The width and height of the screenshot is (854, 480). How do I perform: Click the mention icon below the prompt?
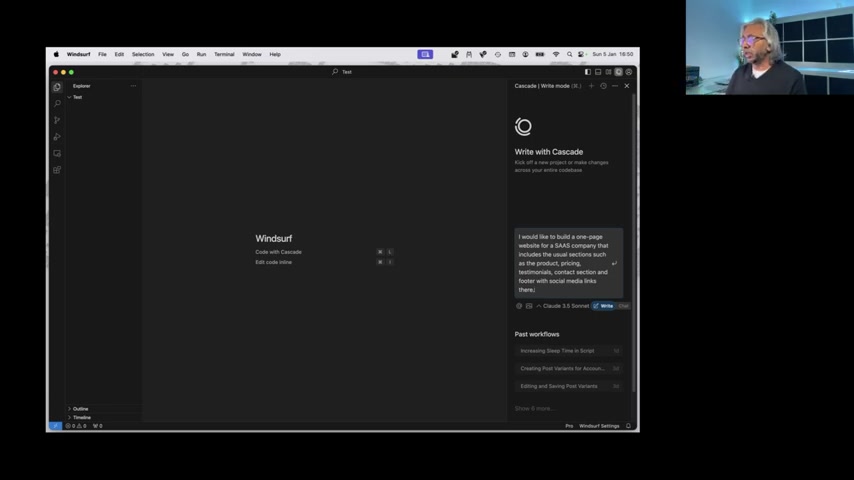tap(519, 306)
